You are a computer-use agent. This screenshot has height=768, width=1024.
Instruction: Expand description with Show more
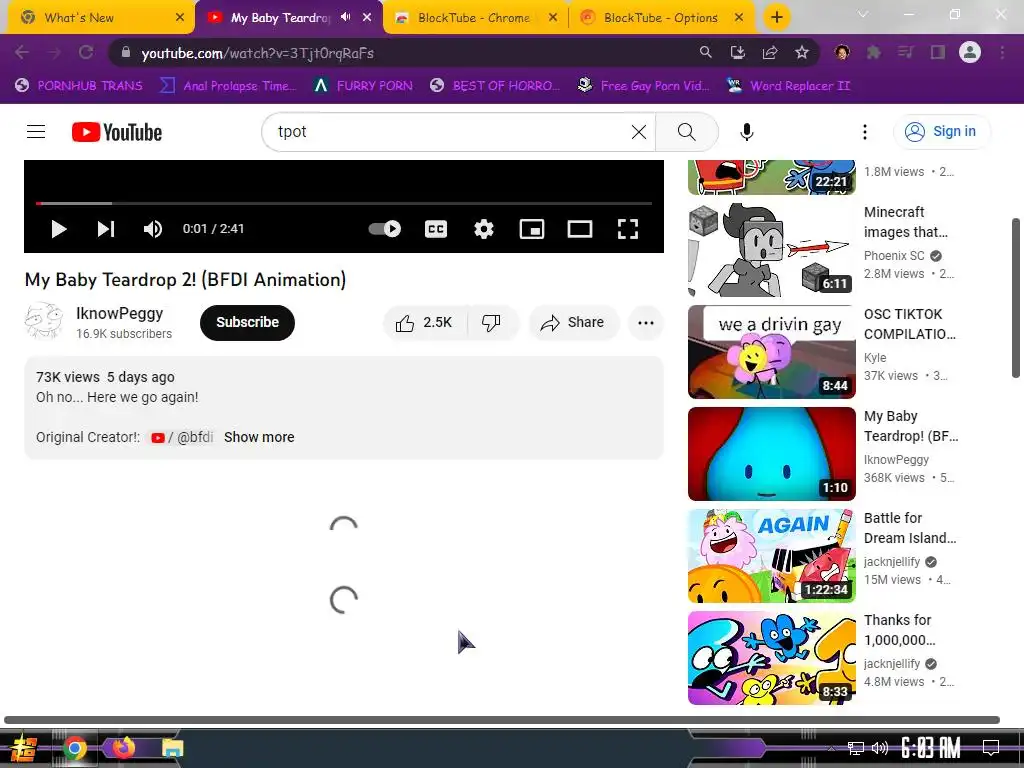pos(259,437)
